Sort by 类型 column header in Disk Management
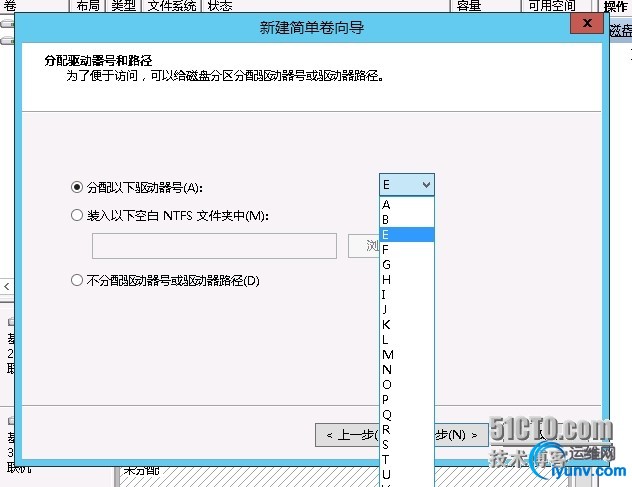This screenshot has width=632, height=487. click(123, 5)
